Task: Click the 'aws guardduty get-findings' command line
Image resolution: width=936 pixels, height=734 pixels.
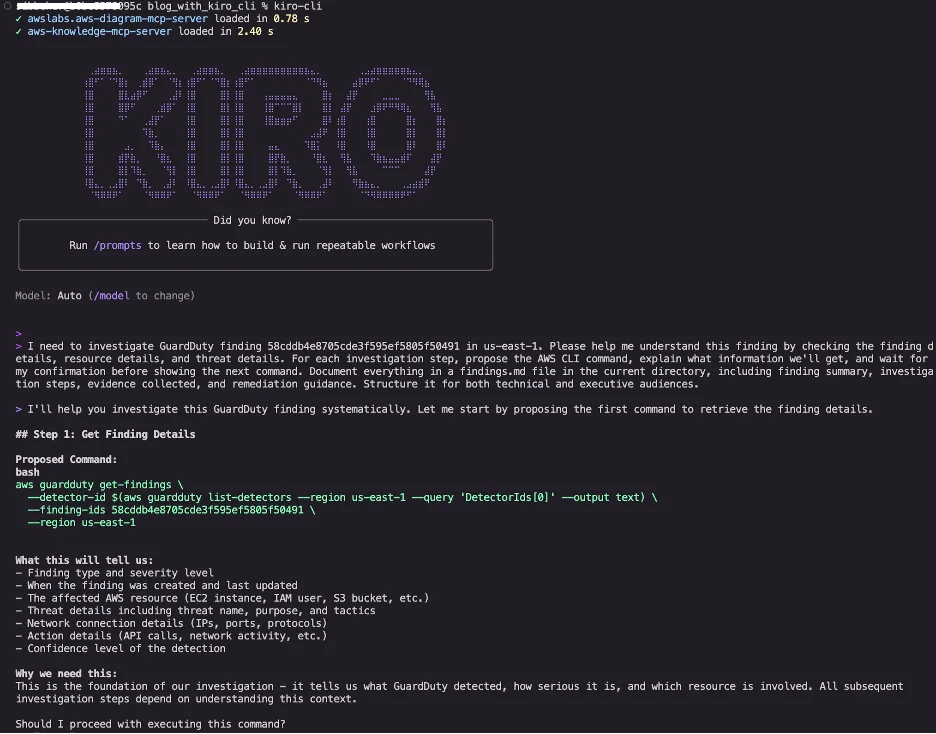Action: point(99,485)
